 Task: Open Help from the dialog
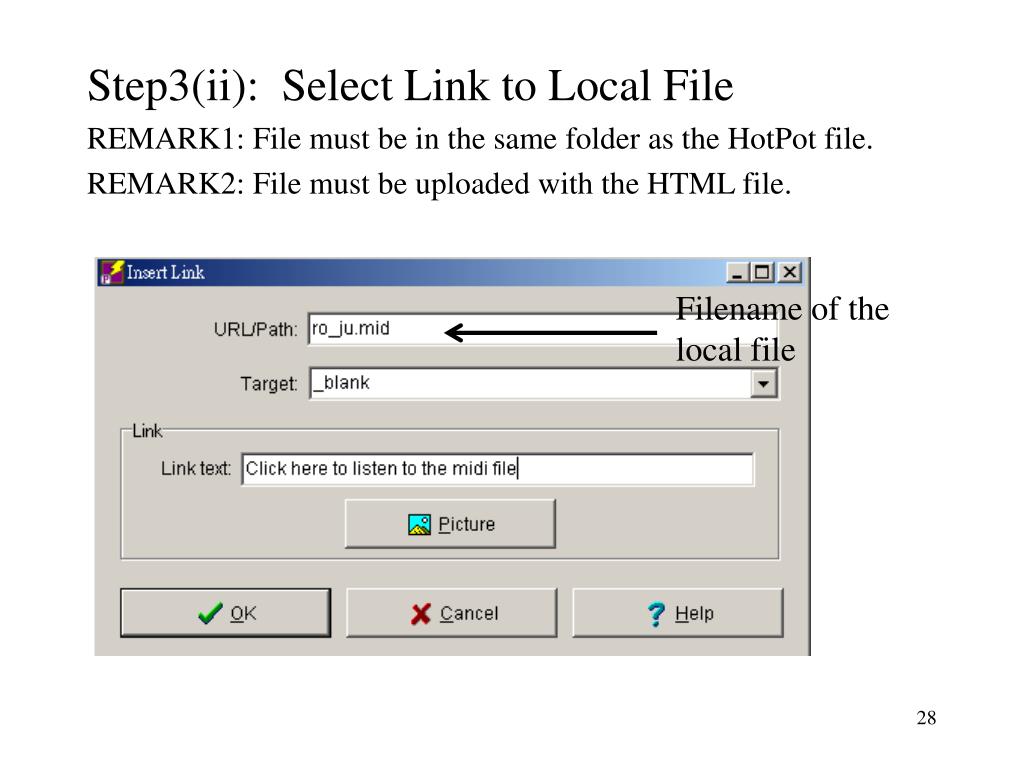(x=678, y=613)
